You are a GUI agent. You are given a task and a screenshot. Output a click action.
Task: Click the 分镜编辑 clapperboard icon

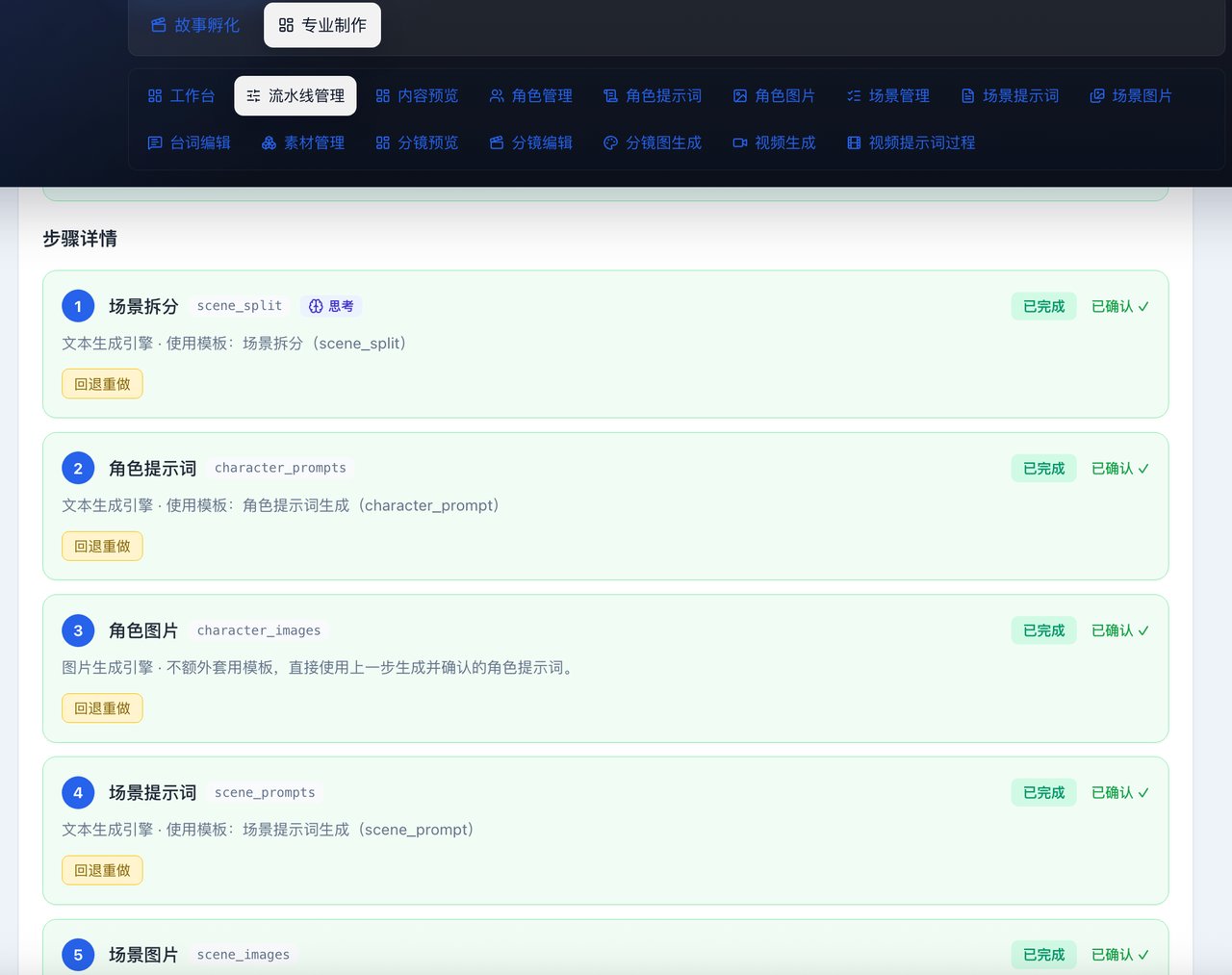point(497,142)
